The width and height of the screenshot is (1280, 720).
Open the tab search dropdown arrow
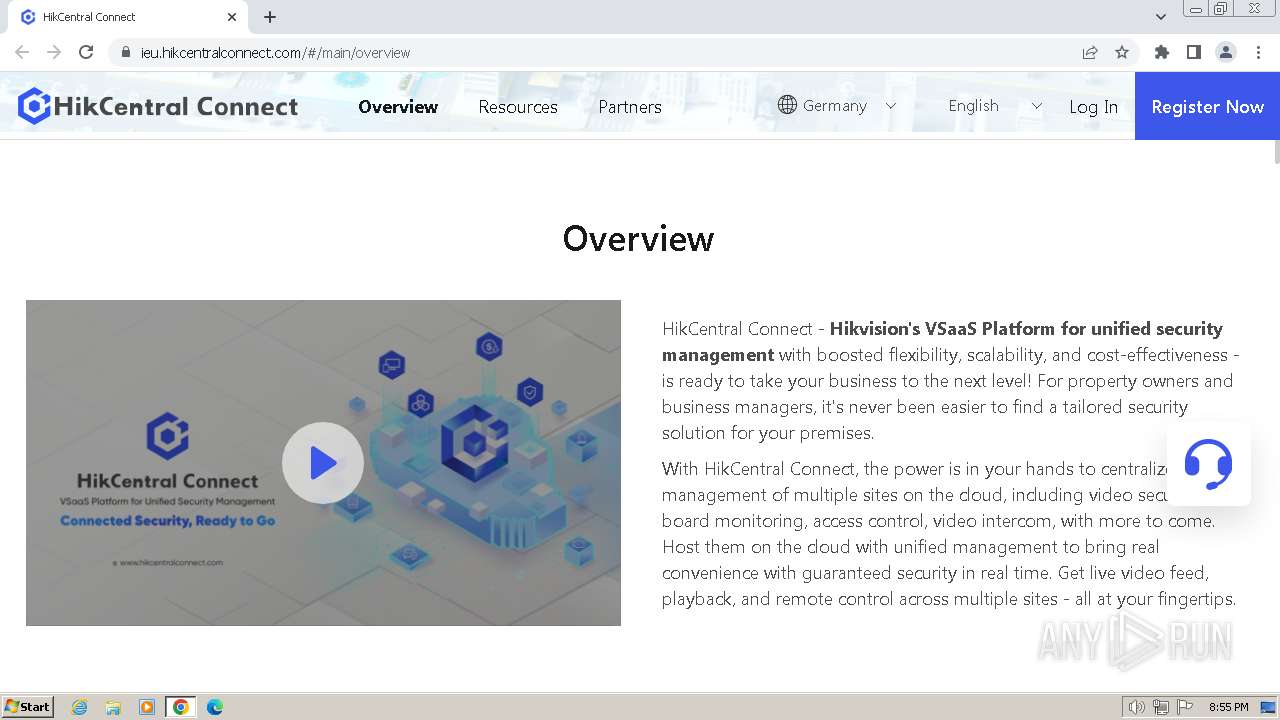point(1160,17)
